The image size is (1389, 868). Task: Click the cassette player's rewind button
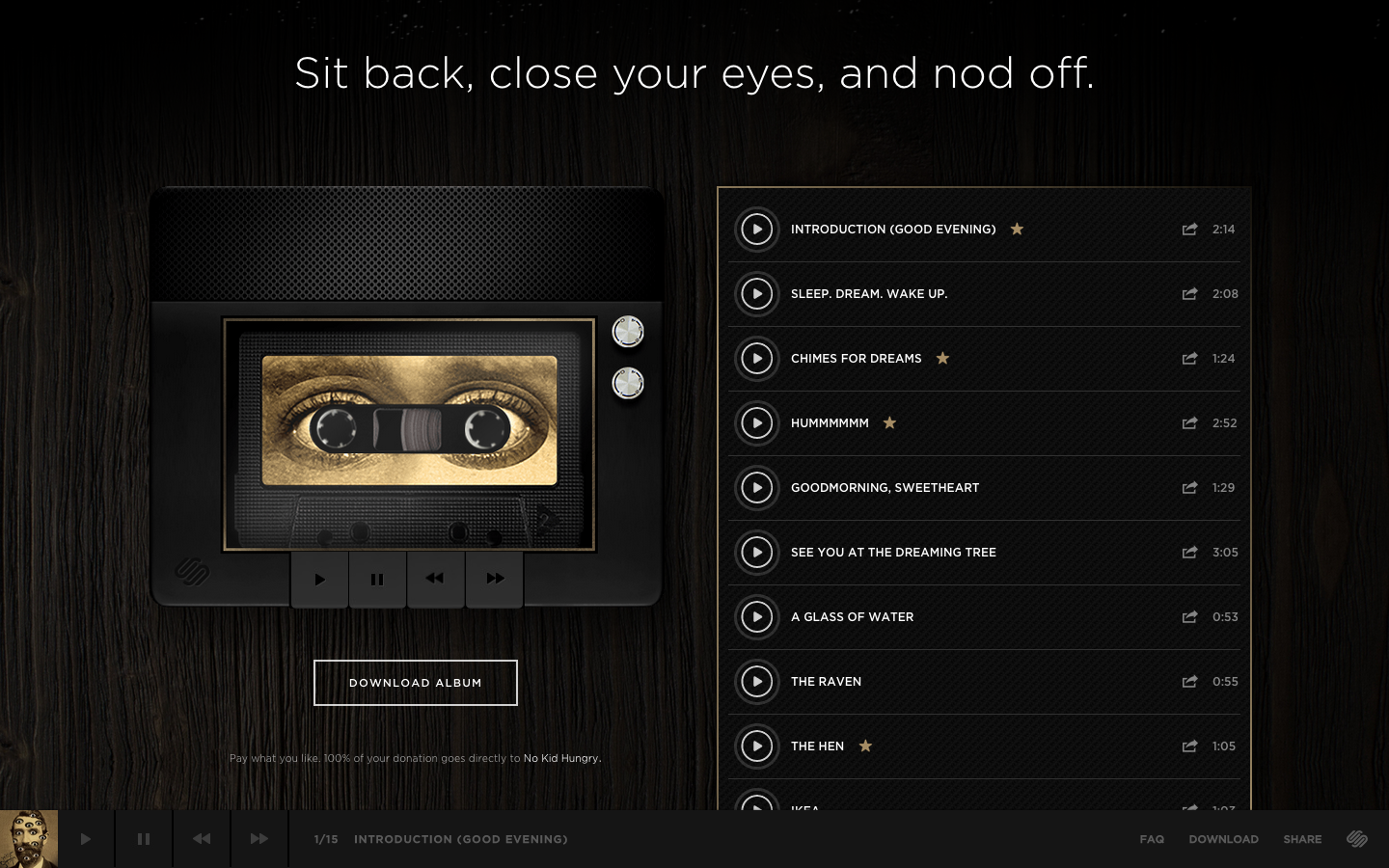point(435,579)
